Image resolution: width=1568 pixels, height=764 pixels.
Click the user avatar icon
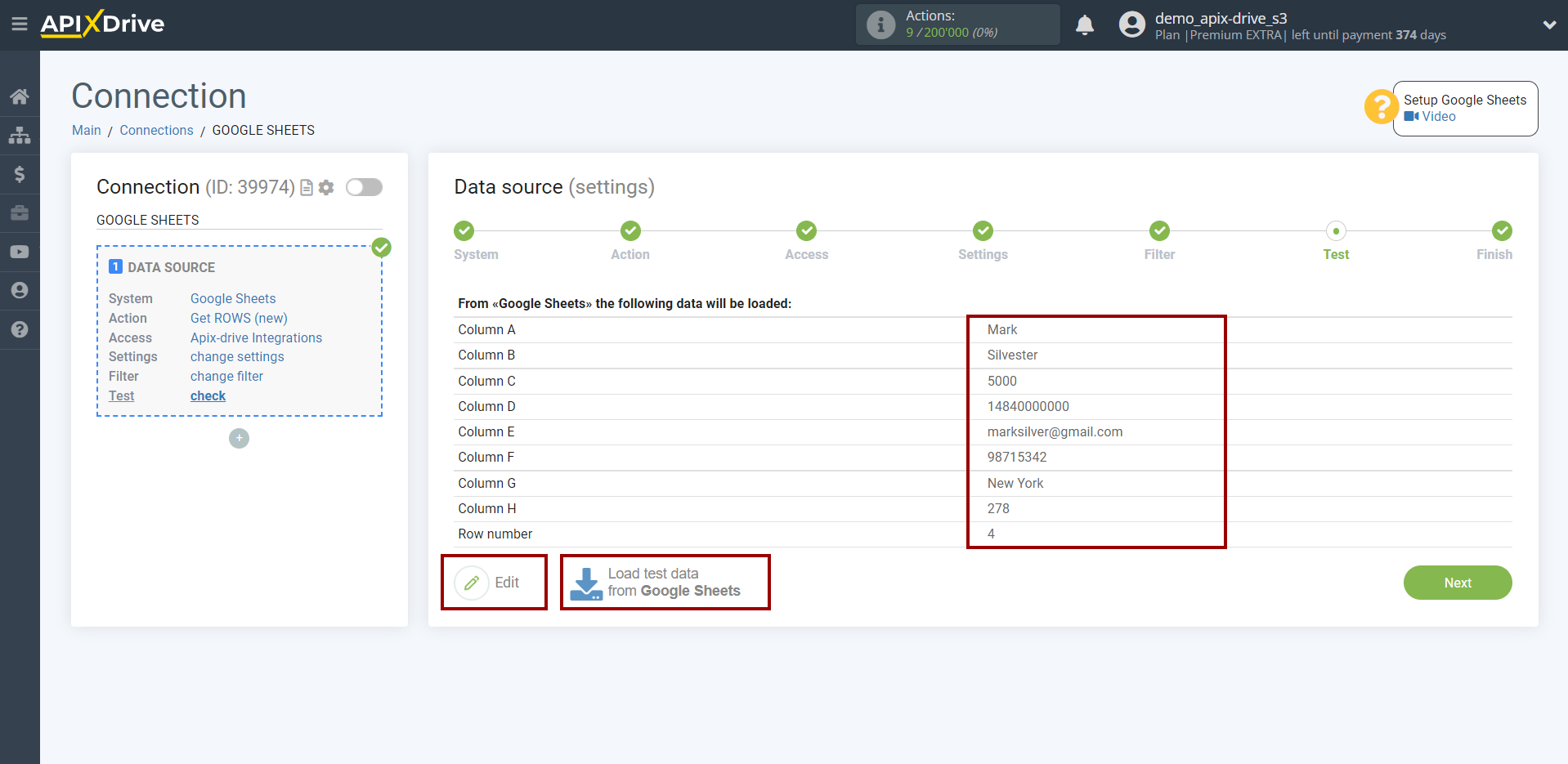[1132, 25]
